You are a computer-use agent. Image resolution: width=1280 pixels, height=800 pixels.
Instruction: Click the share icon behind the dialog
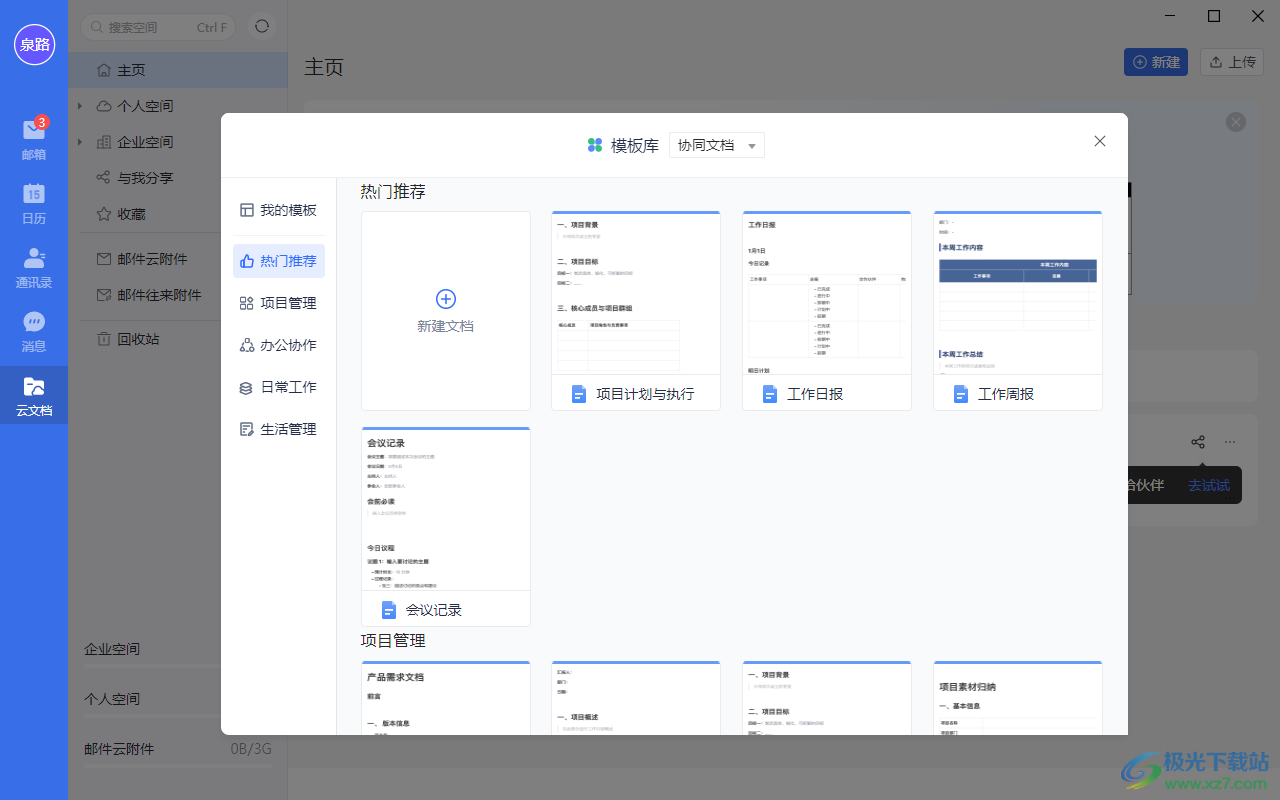point(1198,441)
